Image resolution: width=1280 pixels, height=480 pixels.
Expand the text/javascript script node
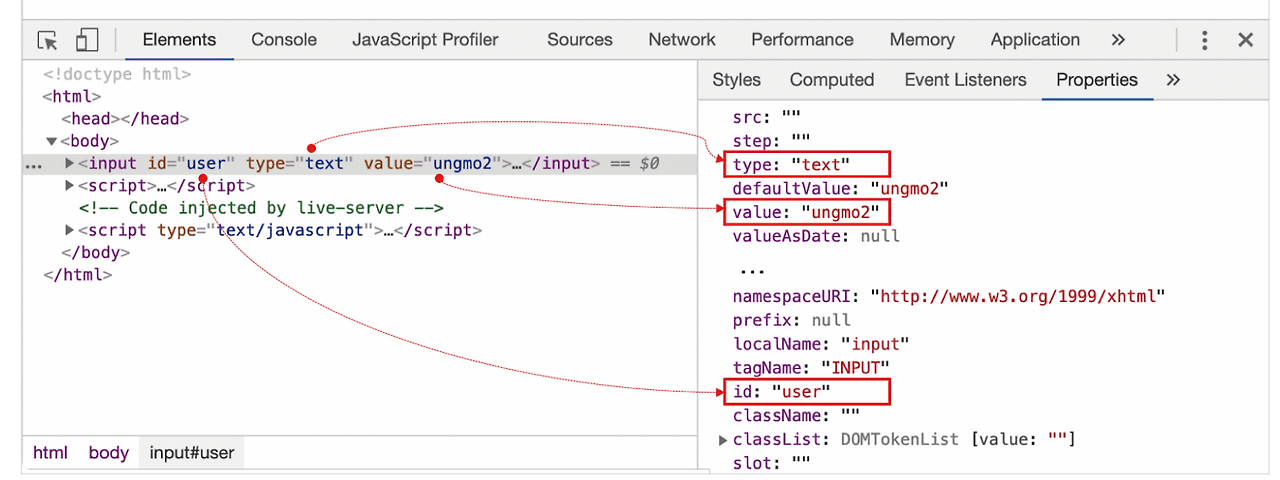[69, 230]
